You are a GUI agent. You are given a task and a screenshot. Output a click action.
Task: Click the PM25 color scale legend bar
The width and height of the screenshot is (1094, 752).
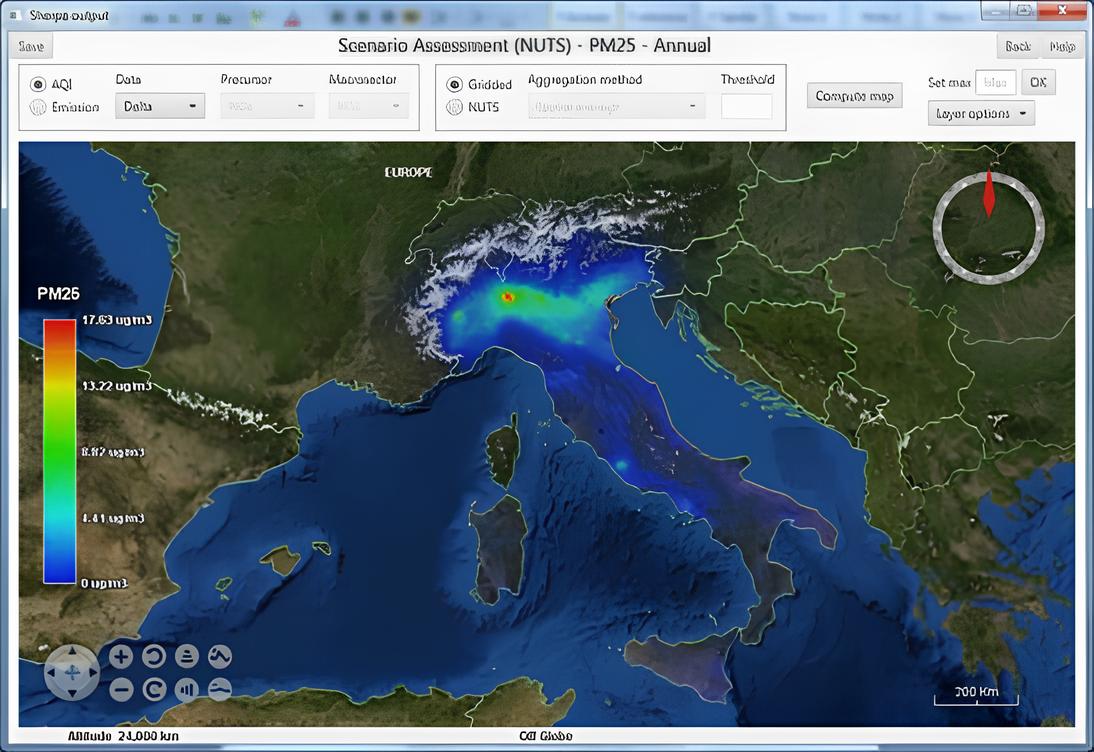click(59, 451)
